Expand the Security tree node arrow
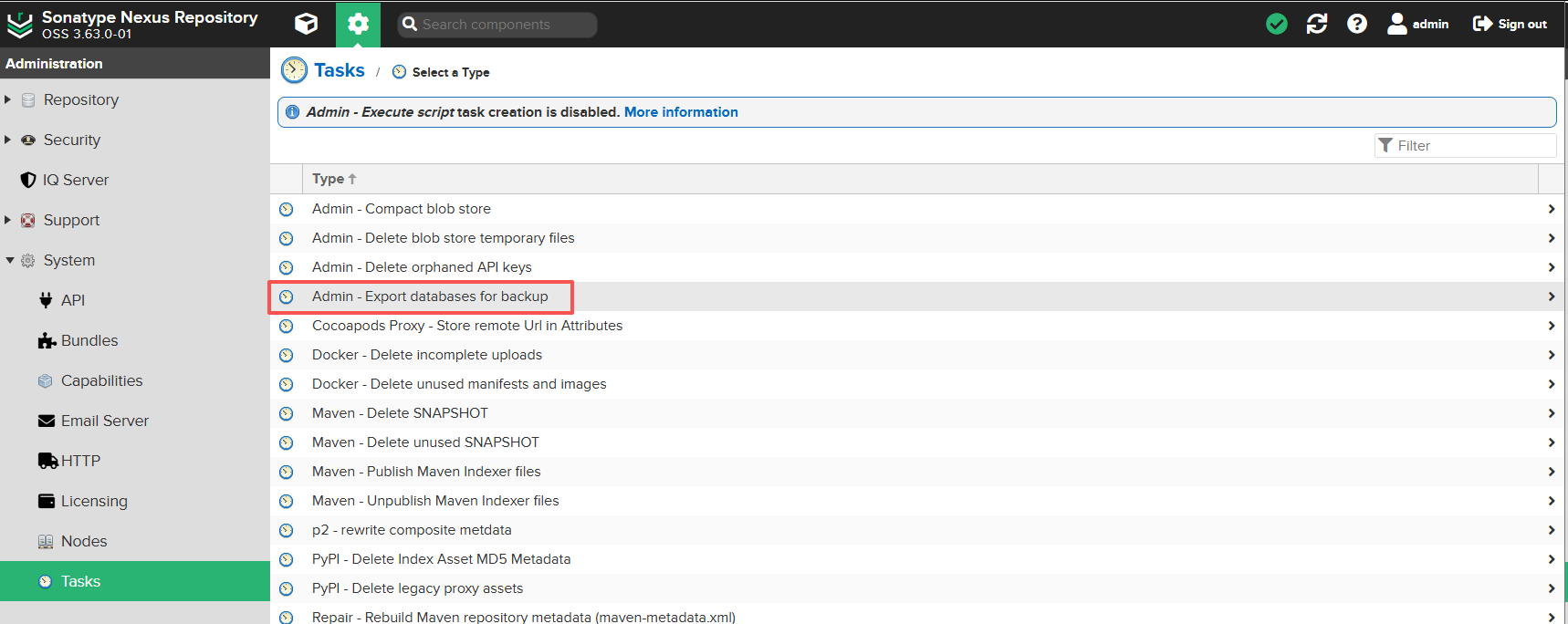The height and width of the screenshot is (624, 1568). coord(8,140)
